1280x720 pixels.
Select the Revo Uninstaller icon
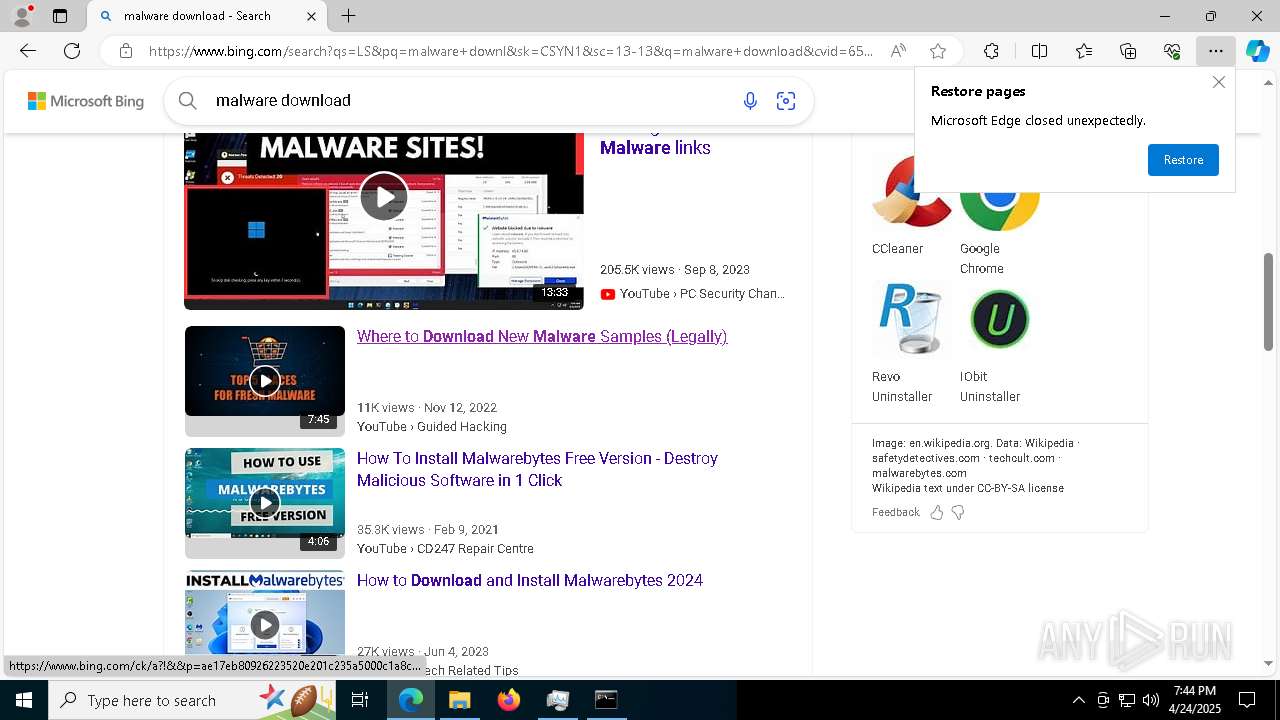point(911,319)
